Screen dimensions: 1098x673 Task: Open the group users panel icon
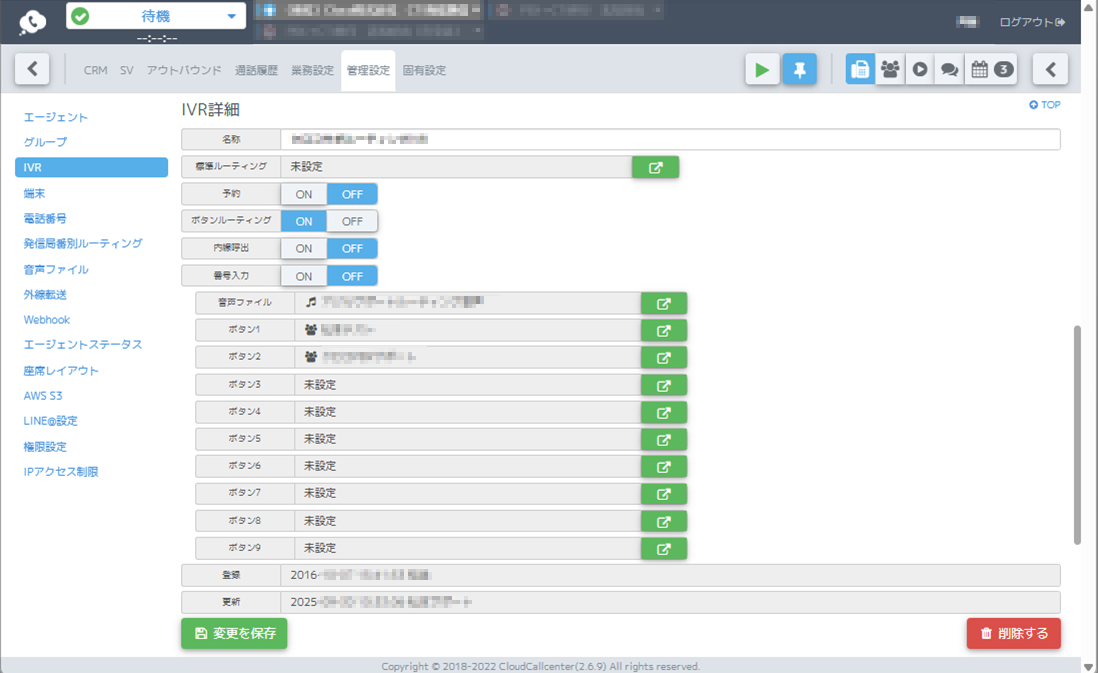(890, 70)
